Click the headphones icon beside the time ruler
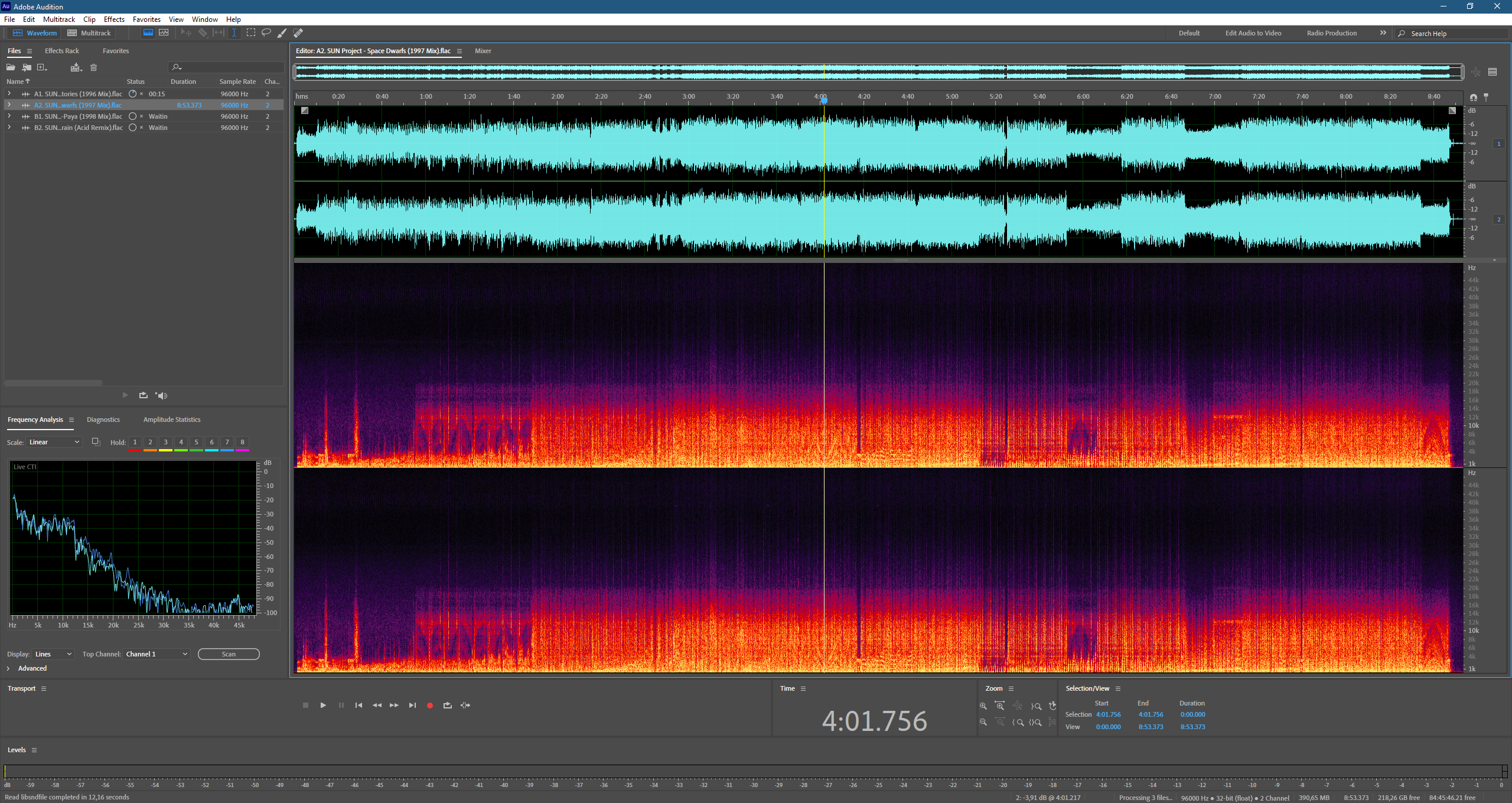 tap(1473, 97)
